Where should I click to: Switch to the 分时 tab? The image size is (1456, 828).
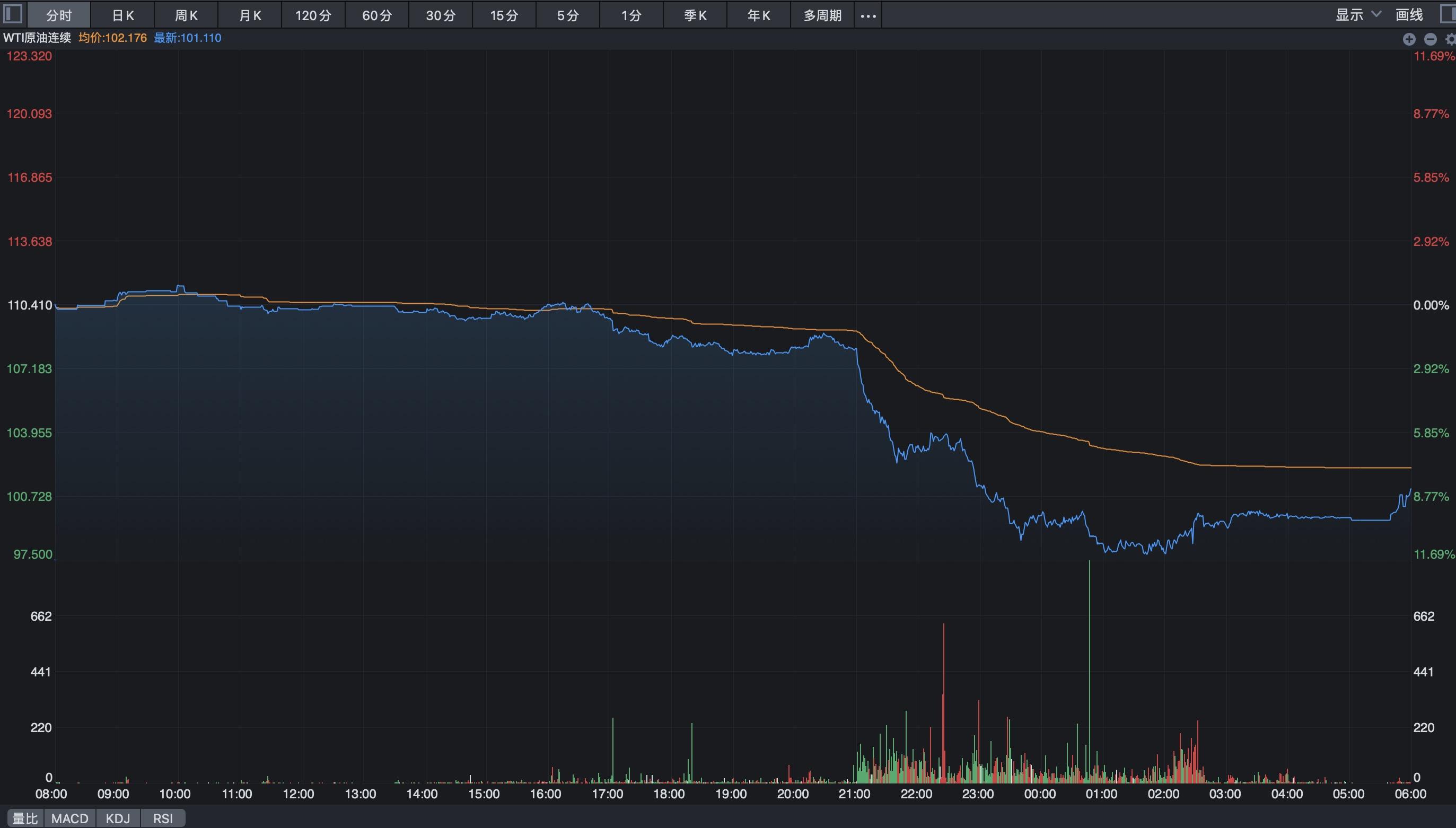[58, 15]
